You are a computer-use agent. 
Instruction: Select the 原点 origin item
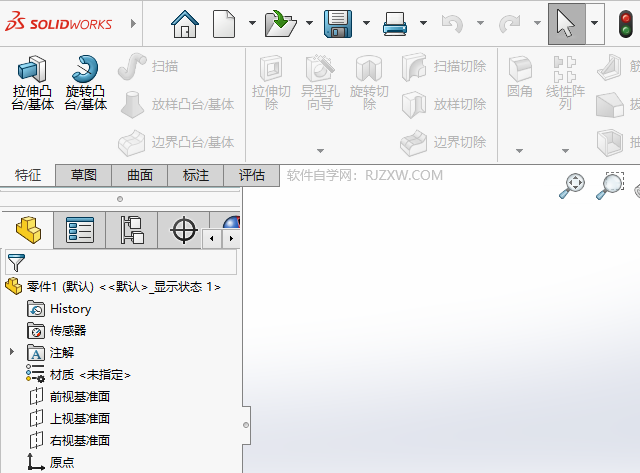click(x=51, y=462)
